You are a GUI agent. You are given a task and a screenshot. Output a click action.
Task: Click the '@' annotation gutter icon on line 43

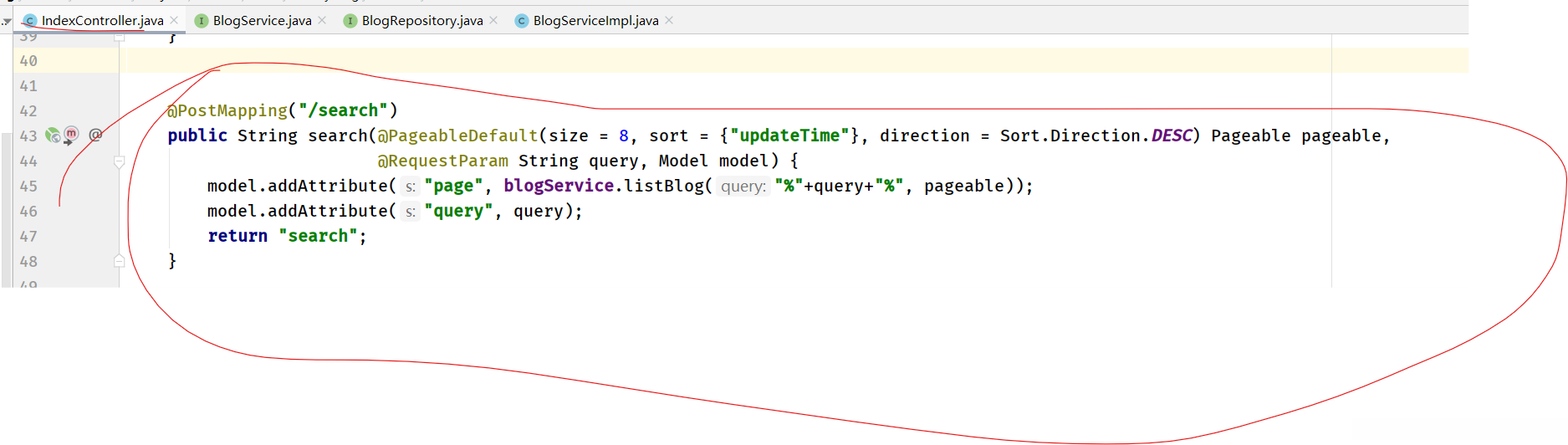pos(95,135)
